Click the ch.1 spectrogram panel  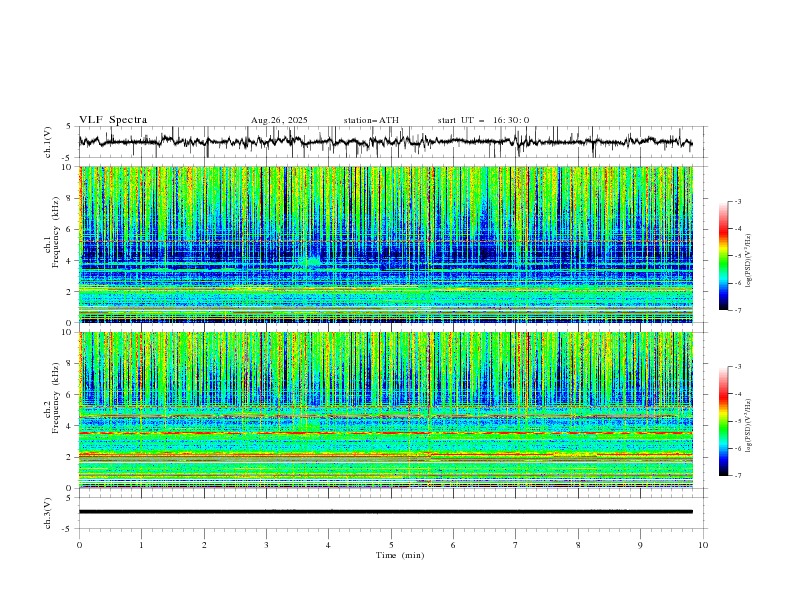[x=386, y=244]
